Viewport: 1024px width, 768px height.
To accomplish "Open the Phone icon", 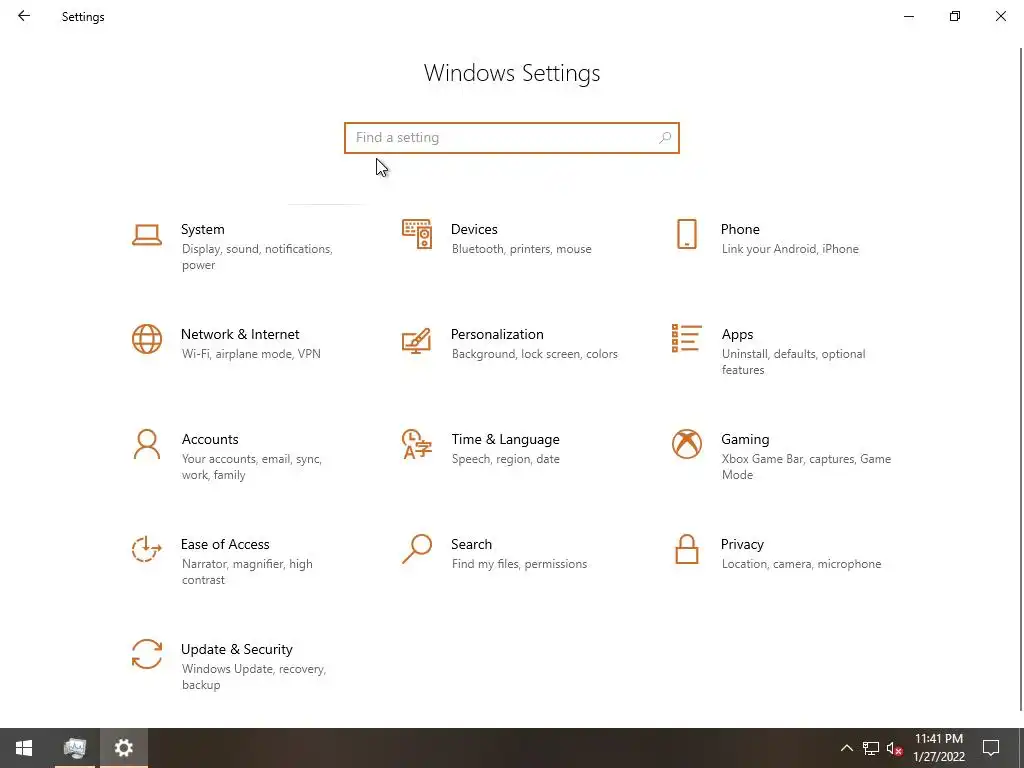I will coord(686,234).
